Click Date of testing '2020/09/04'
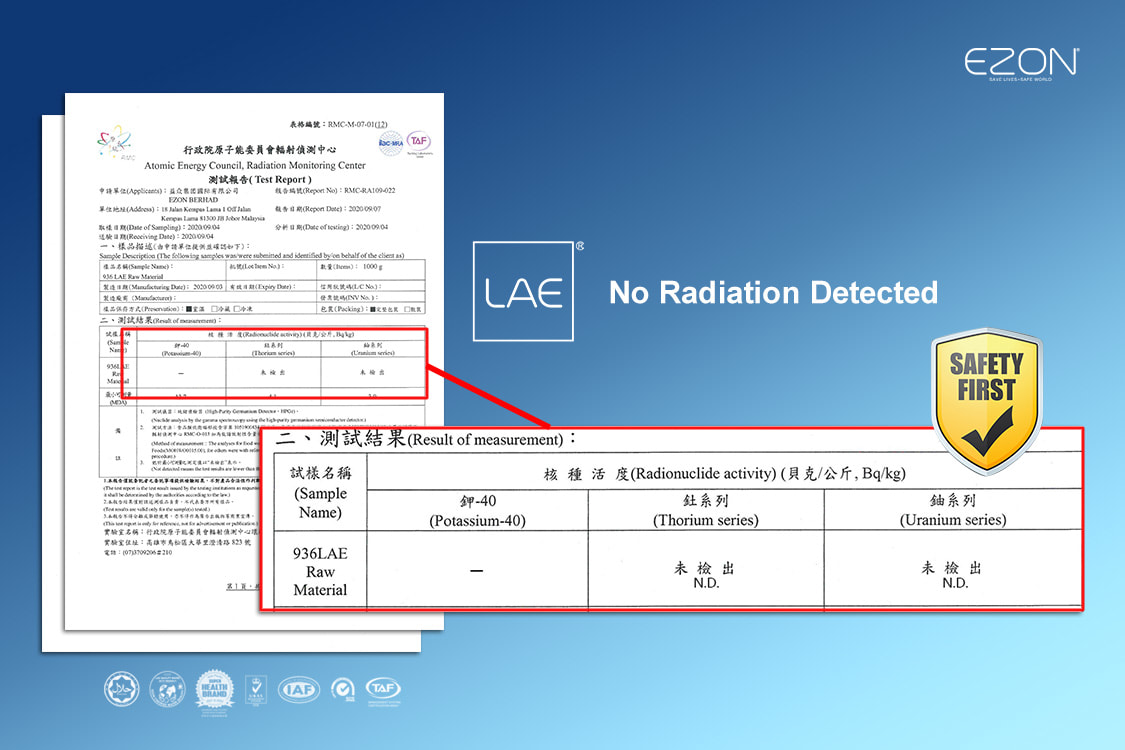This screenshot has width=1125, height=750. (x=372, y=227)
